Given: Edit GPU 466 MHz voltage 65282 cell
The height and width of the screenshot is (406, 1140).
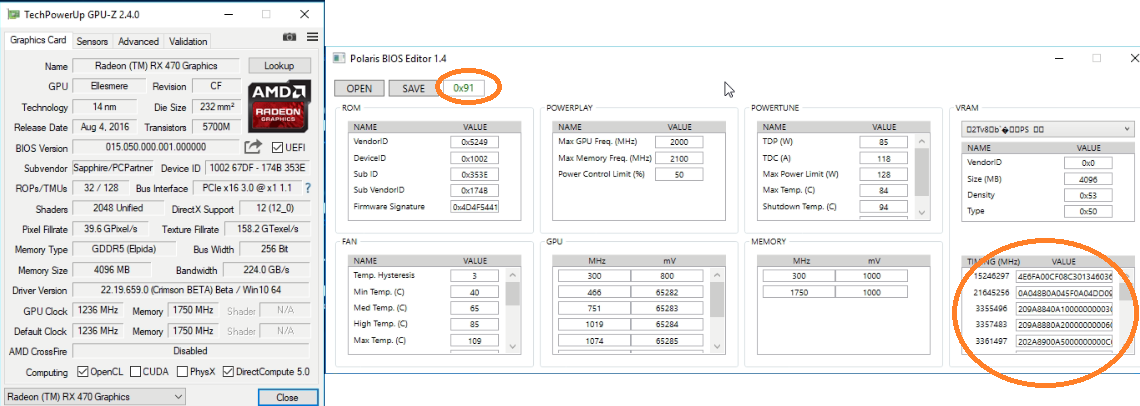Looking at the screenshot, I should click(x=667, y=292).
